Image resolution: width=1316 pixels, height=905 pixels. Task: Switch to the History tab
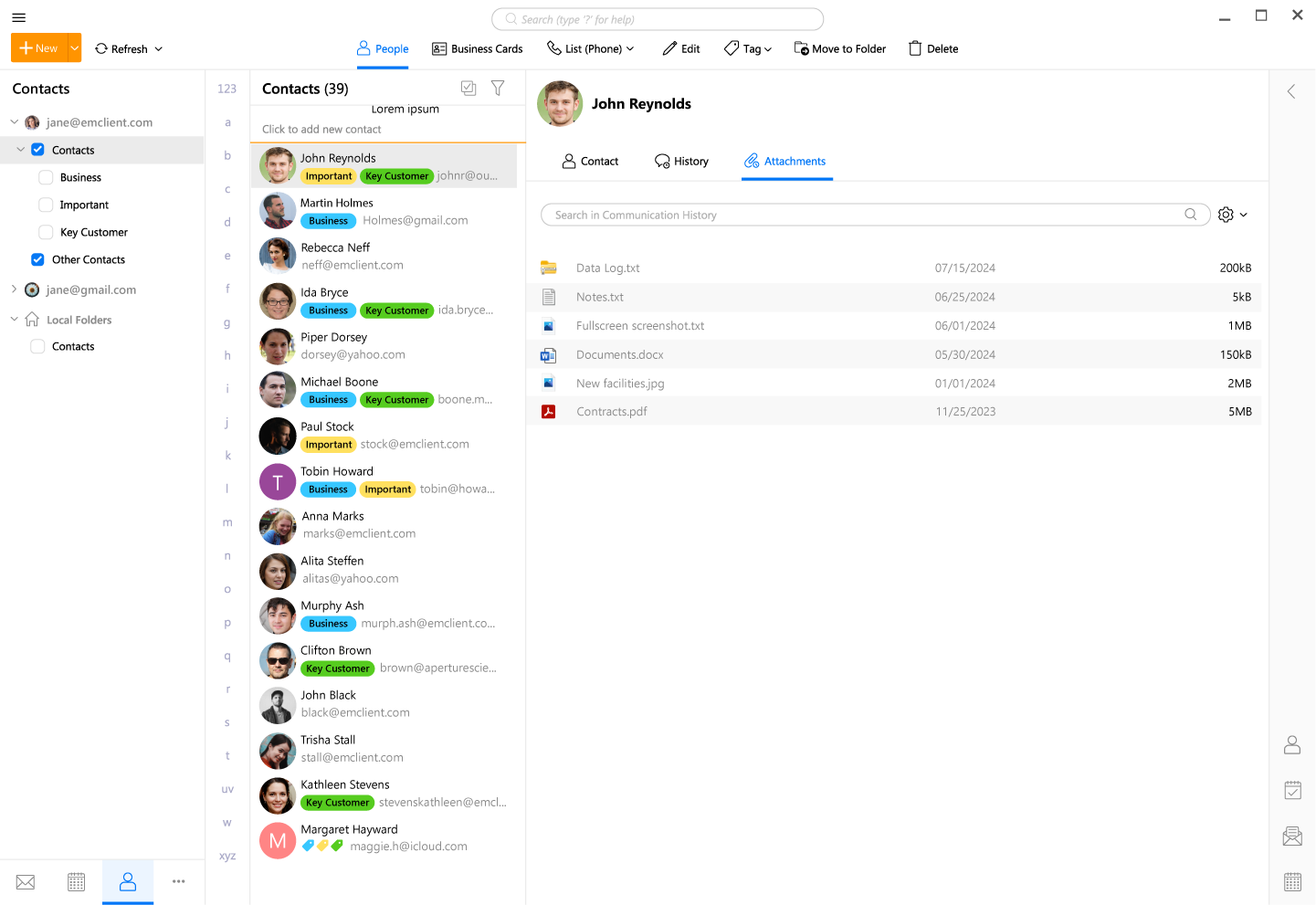(681, 162)
